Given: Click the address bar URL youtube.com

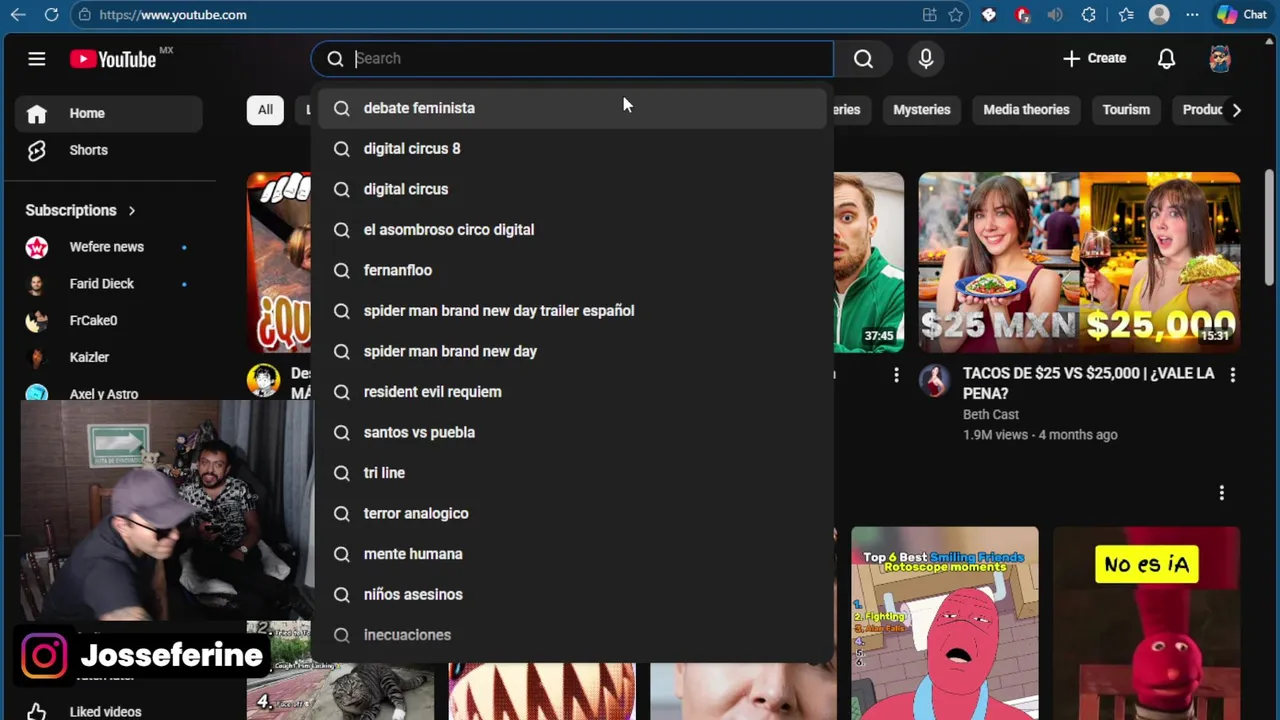Looking at the screenshot, I should [173, 15].
